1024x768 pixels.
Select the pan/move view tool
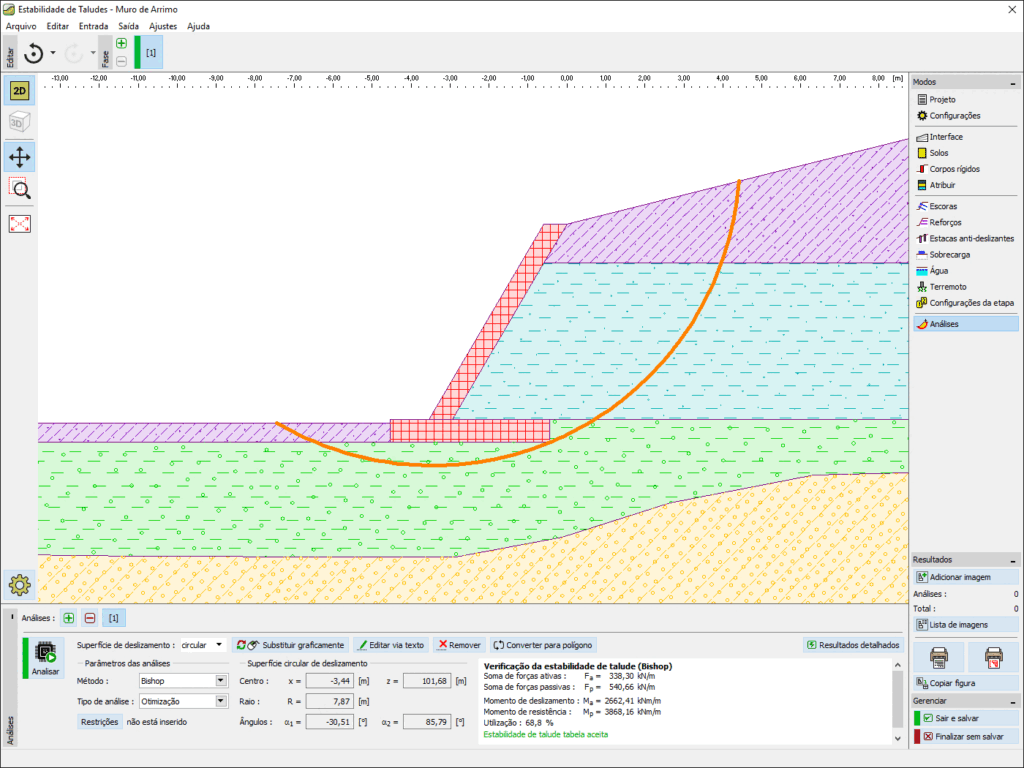19,156
